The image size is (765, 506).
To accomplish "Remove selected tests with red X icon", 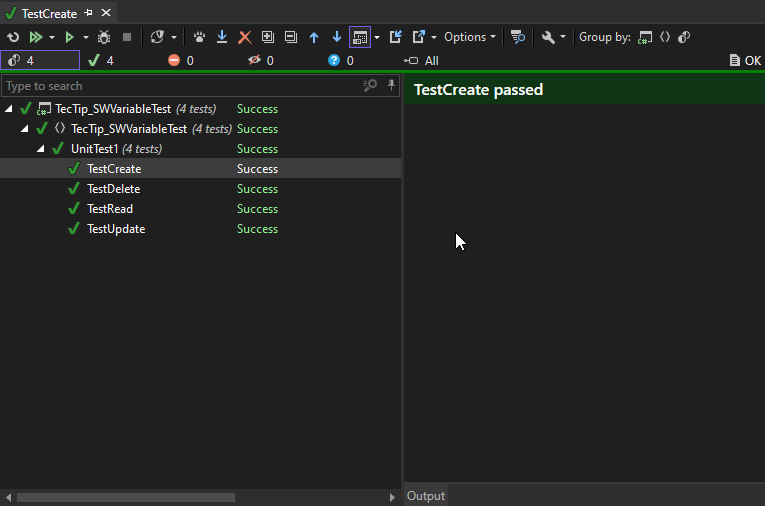I will pos(244,37).
